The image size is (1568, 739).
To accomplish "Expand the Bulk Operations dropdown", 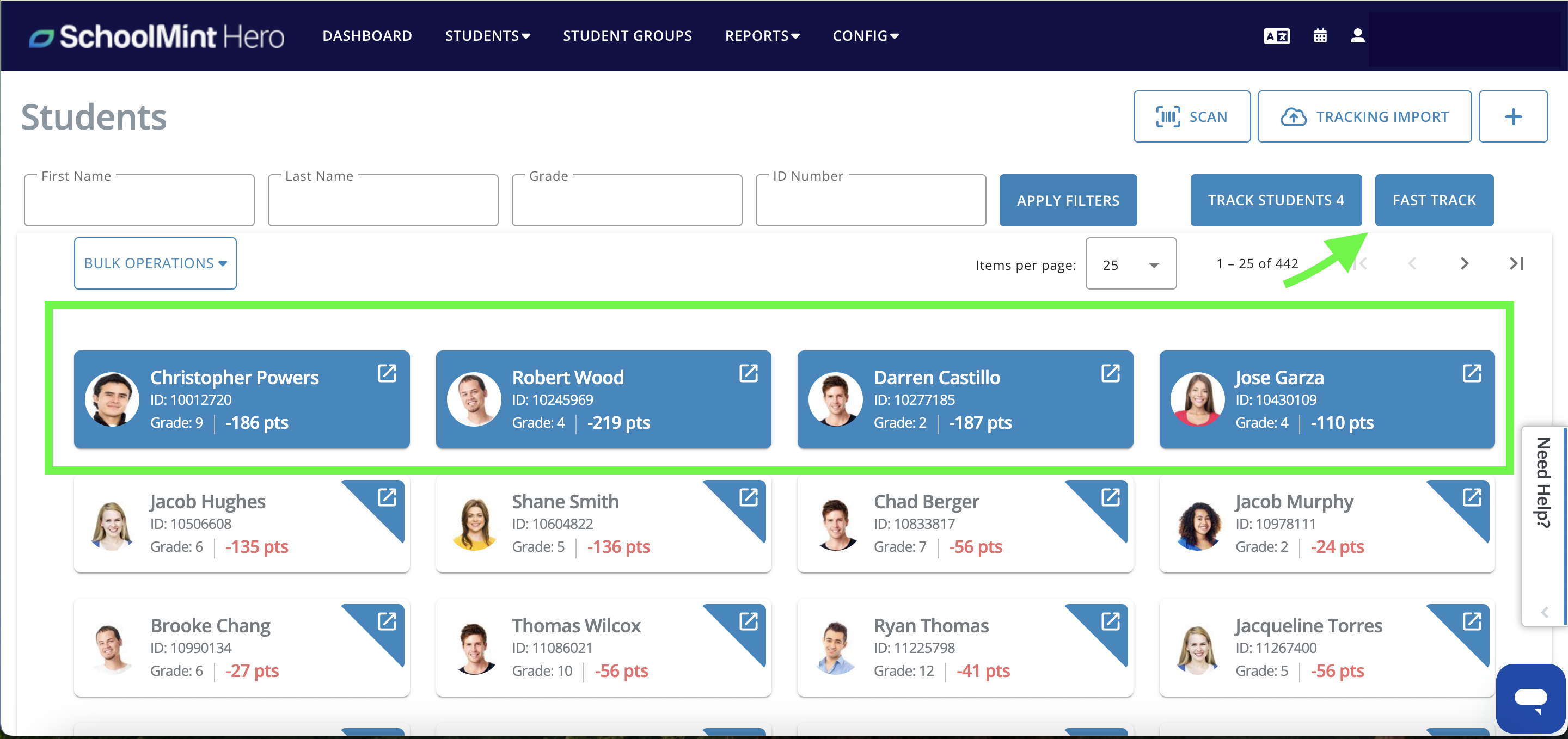I will (155, 263).
